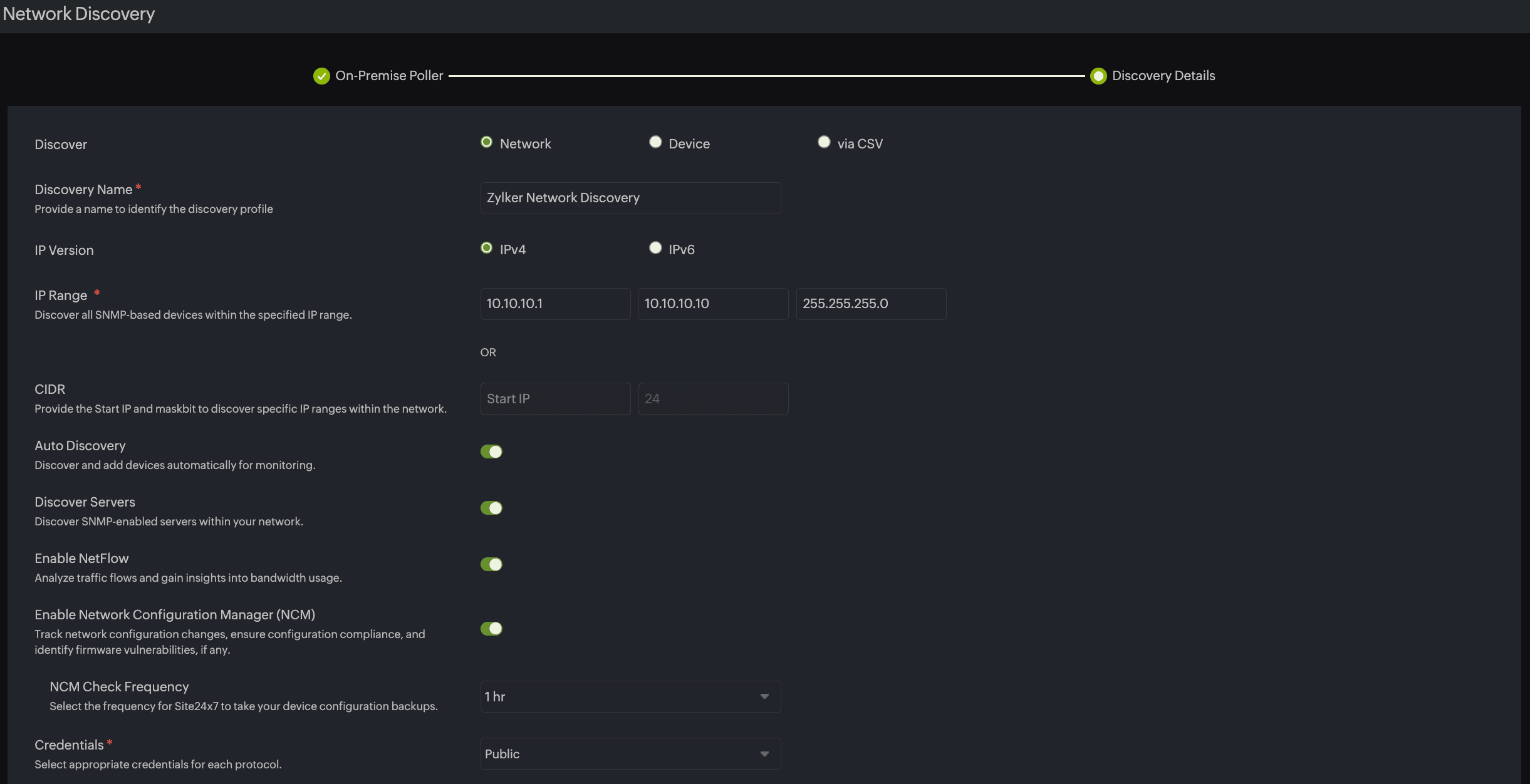Click the Discovery Name text field
This screenshot has height=784, width=1530.
click(630, 198)
